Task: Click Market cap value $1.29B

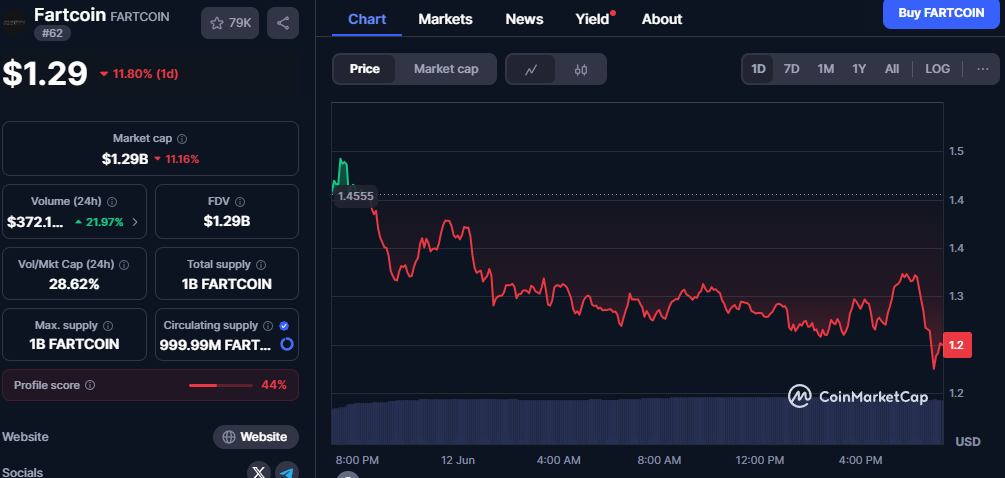Action: (125, 159)
